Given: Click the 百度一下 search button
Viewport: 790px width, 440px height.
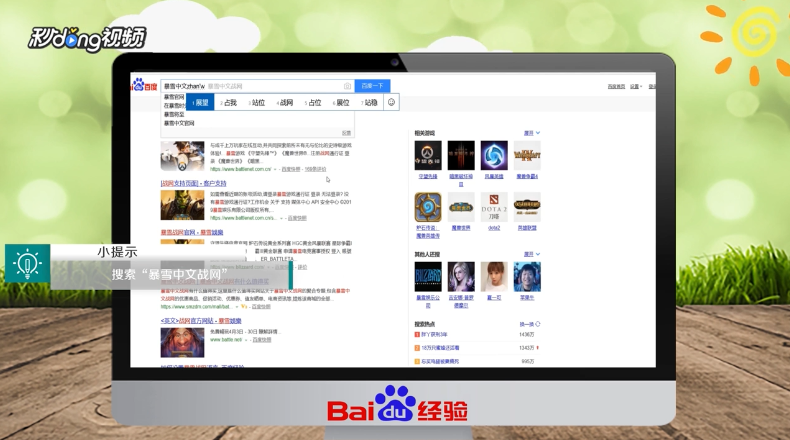Looking at the screenshot, I should click(x=372, y=86).
